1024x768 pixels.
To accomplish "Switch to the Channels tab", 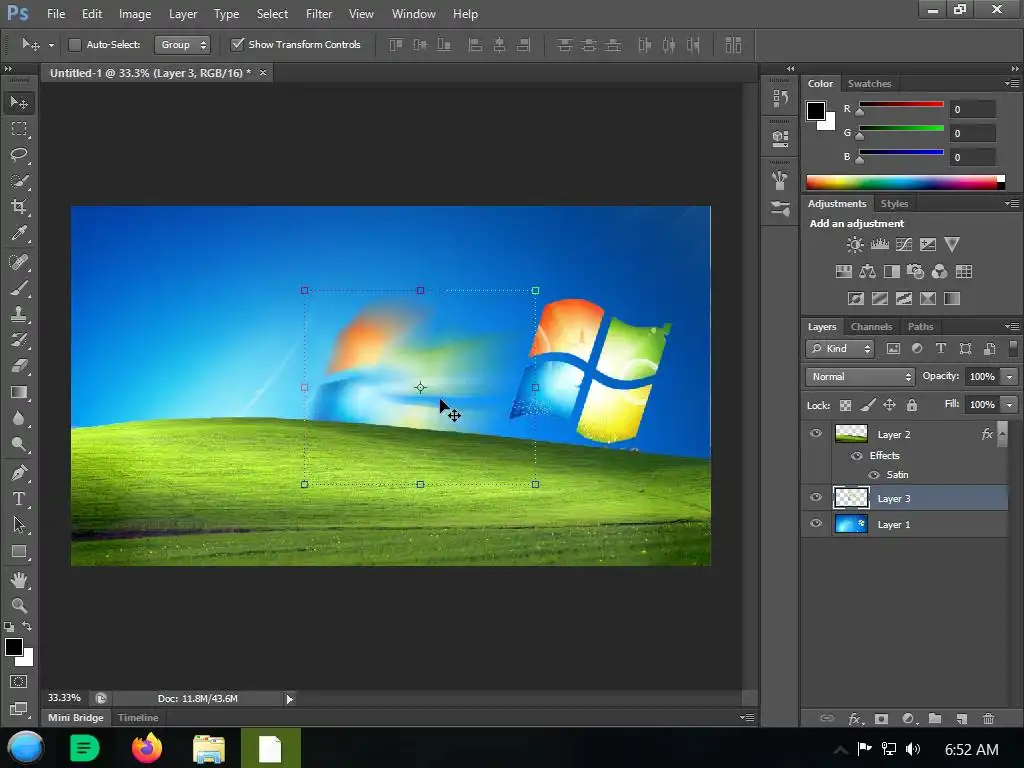I will [871, 327].
